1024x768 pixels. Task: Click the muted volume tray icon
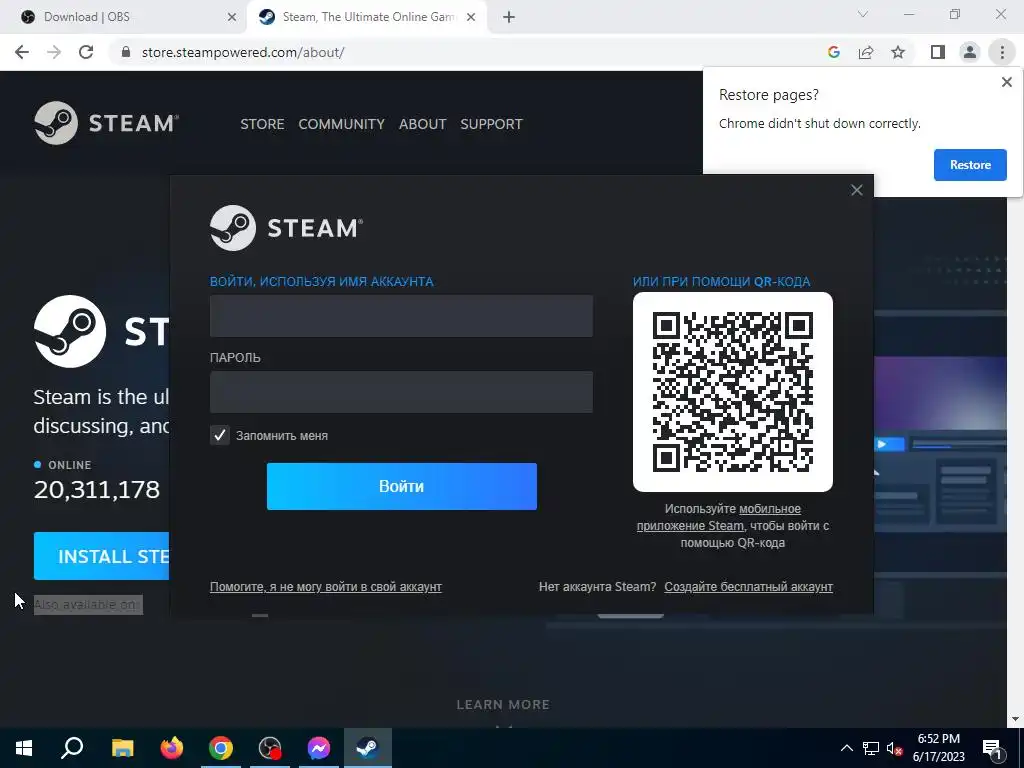894,748
